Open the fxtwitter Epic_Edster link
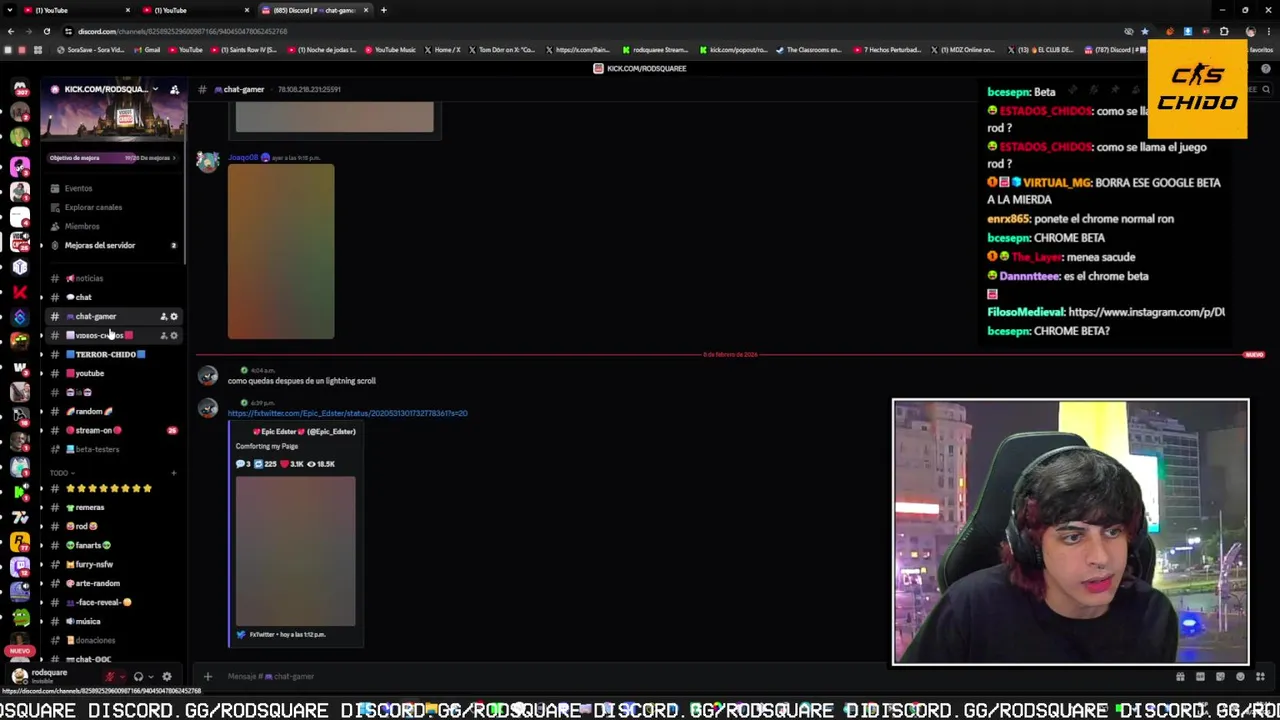Screen dimensions: 1280x720 tap(347, 413)
